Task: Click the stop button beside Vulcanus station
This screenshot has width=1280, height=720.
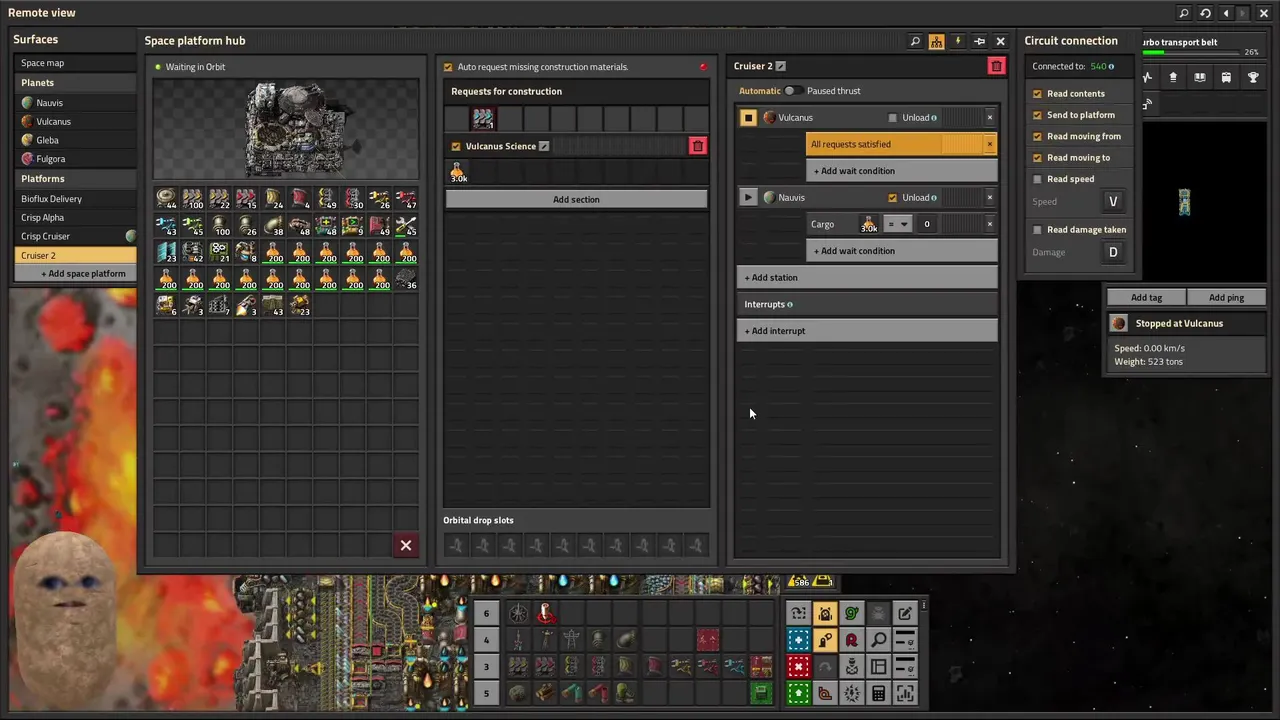Action: pos(748,117)
